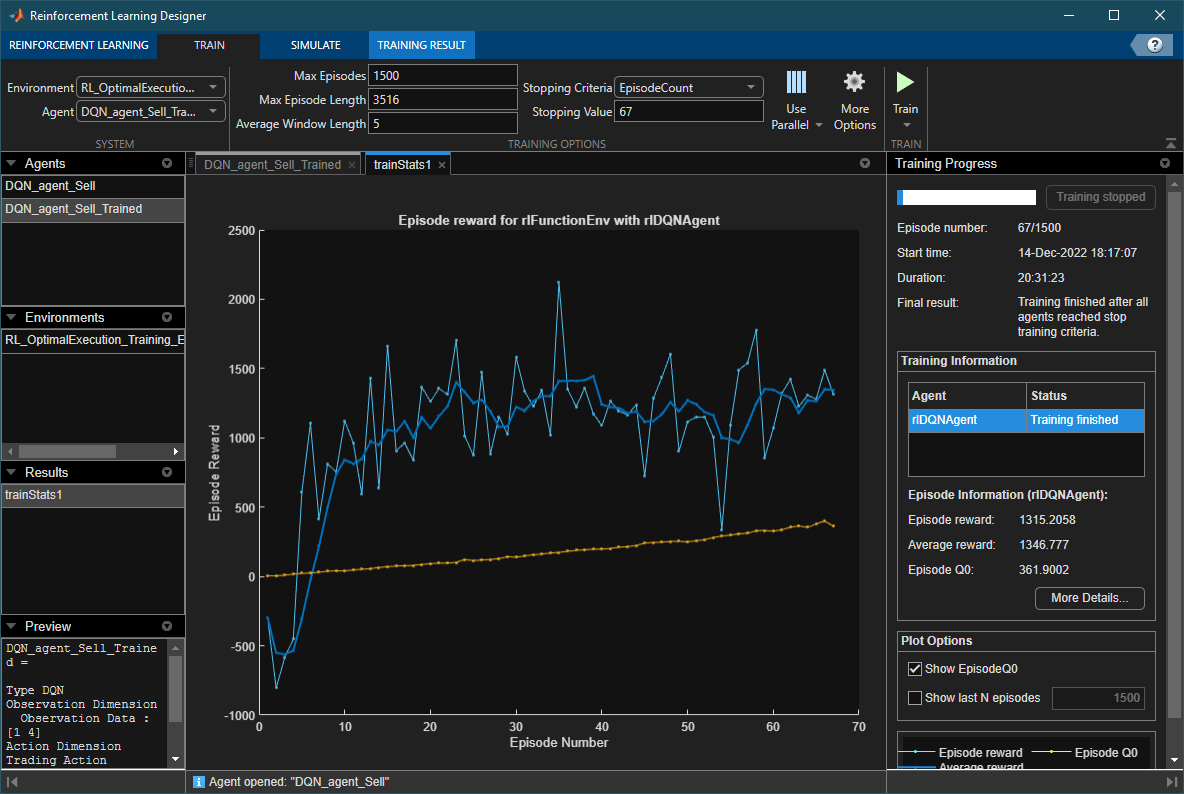Collapse the toolstrip using the corner icon
This screenshot has width=1184, height=794.
(1171, 143)
